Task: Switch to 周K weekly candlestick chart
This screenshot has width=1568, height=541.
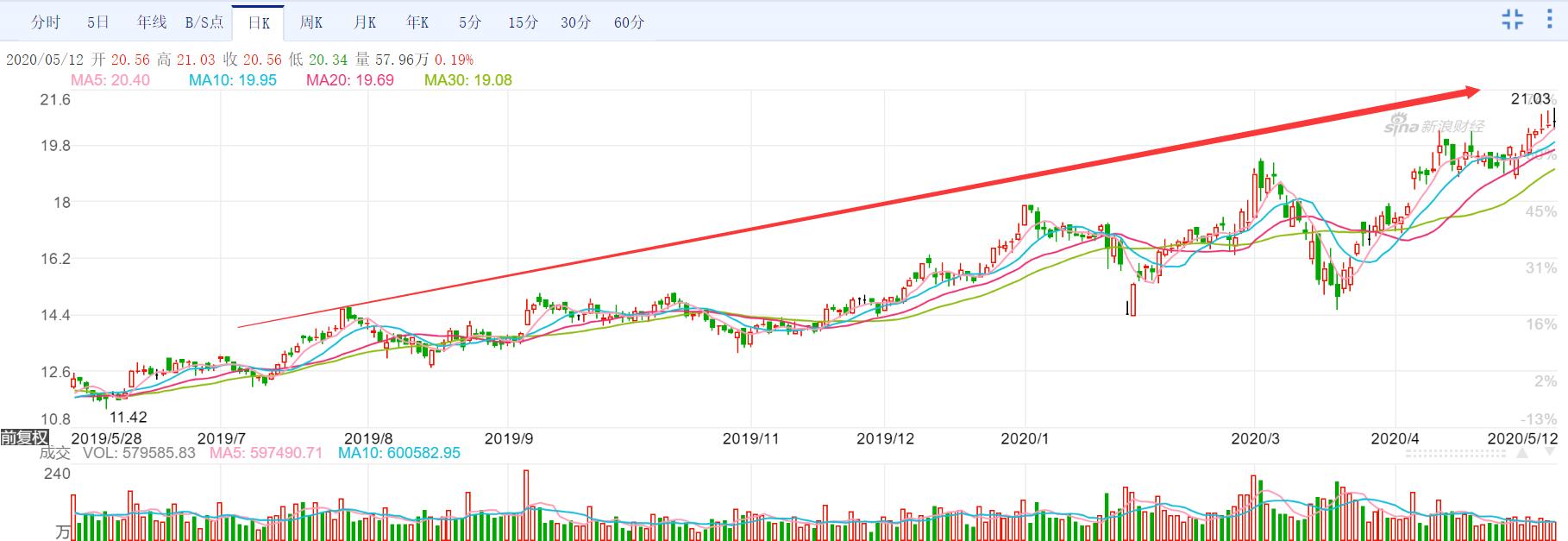Action: [x=311, y=22]
